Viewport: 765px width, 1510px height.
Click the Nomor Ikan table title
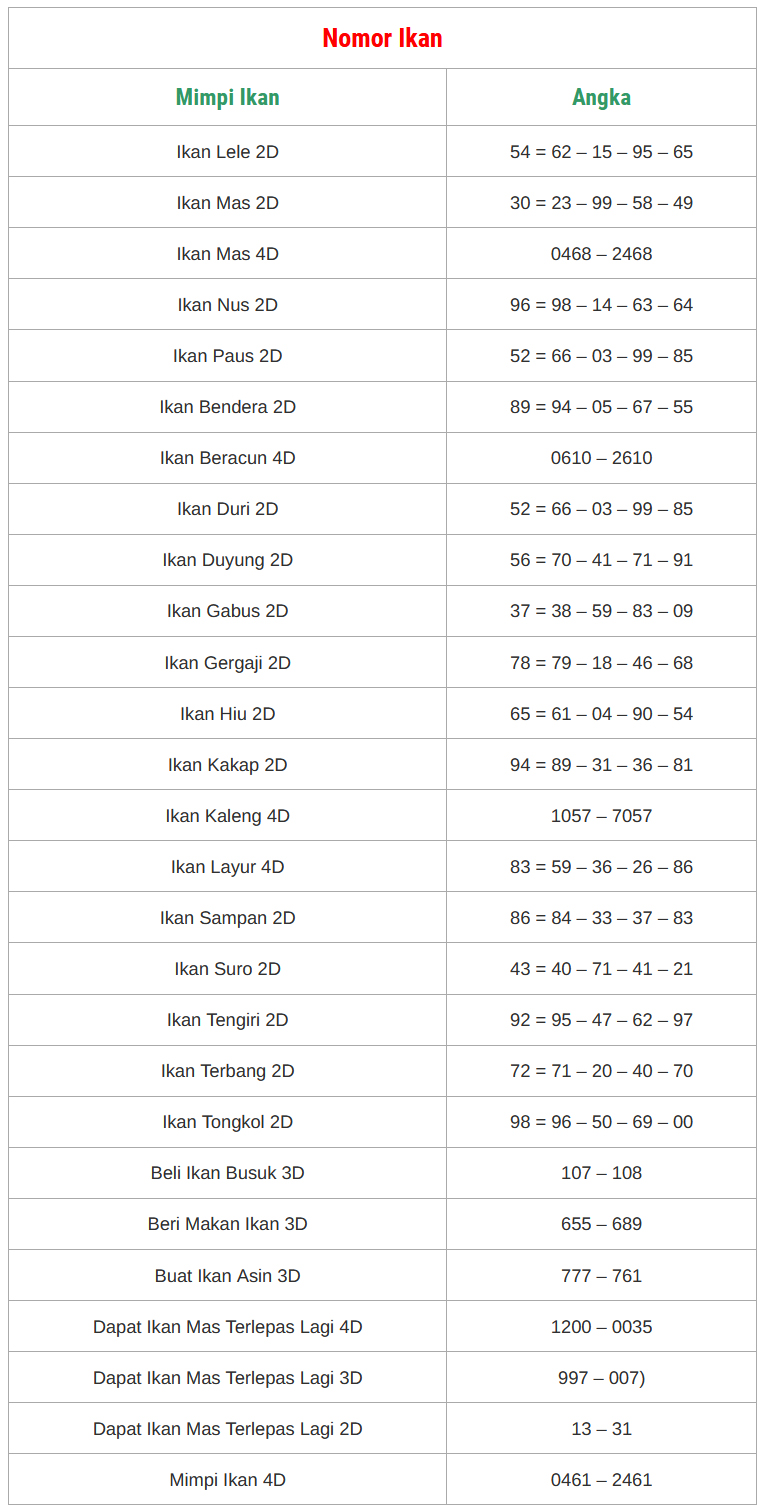pyautogui.click(x=382, y=39)
